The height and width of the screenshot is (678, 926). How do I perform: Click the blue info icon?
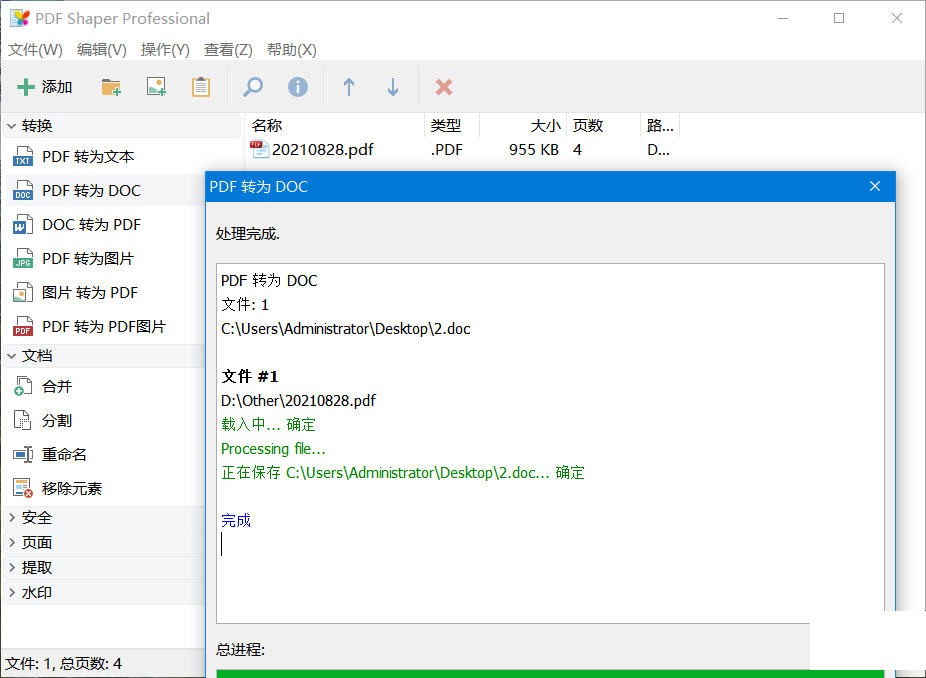point(298,87)
